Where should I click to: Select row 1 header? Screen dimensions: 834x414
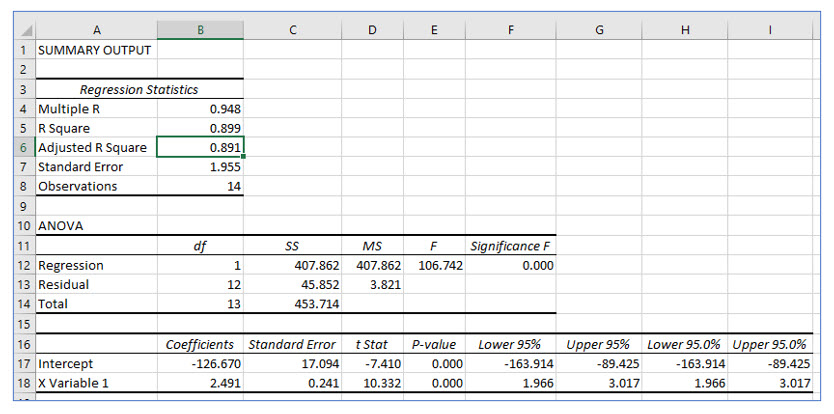25,51
